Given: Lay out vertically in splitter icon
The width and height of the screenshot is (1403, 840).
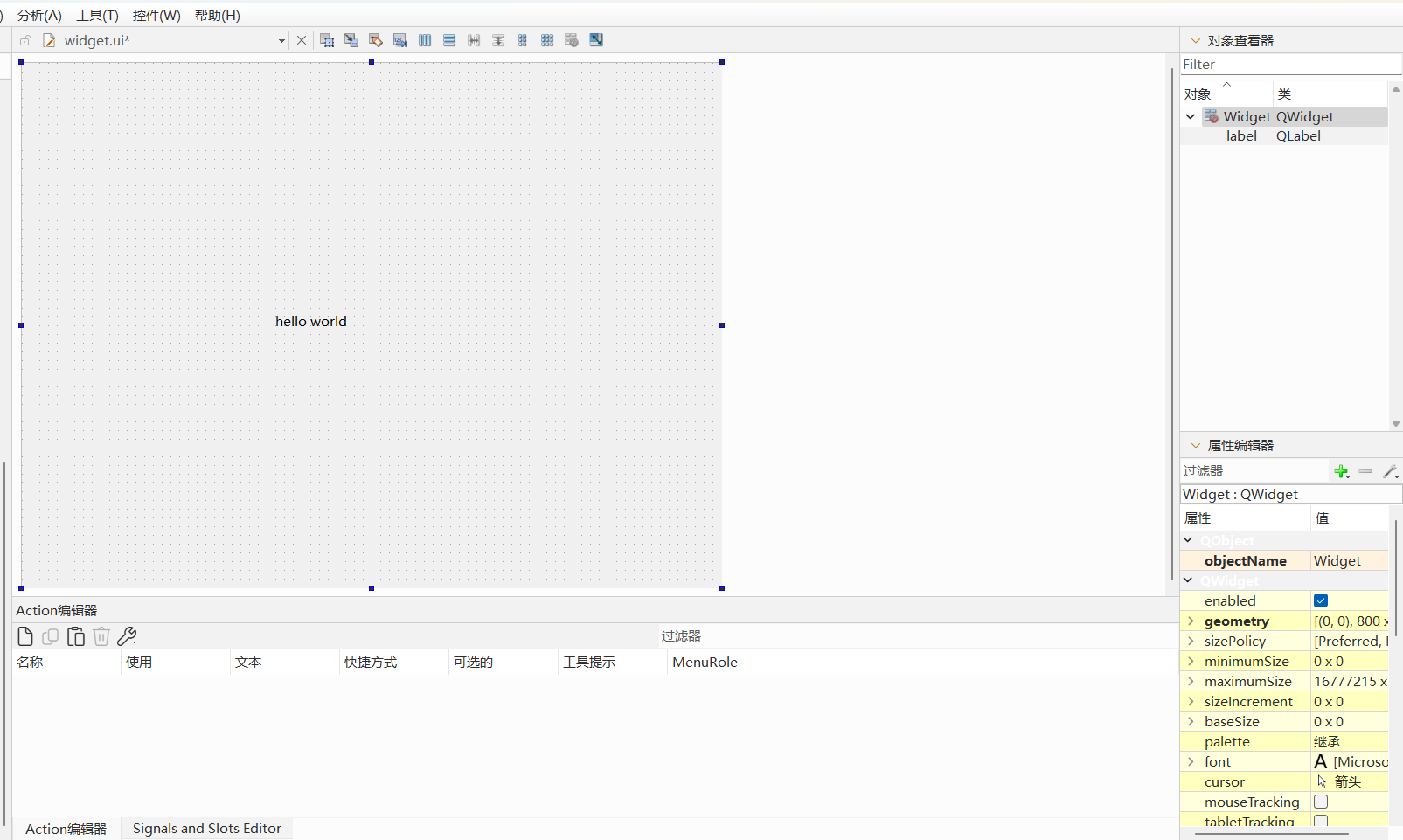Looking at the screenshot, I should point(498,40).
